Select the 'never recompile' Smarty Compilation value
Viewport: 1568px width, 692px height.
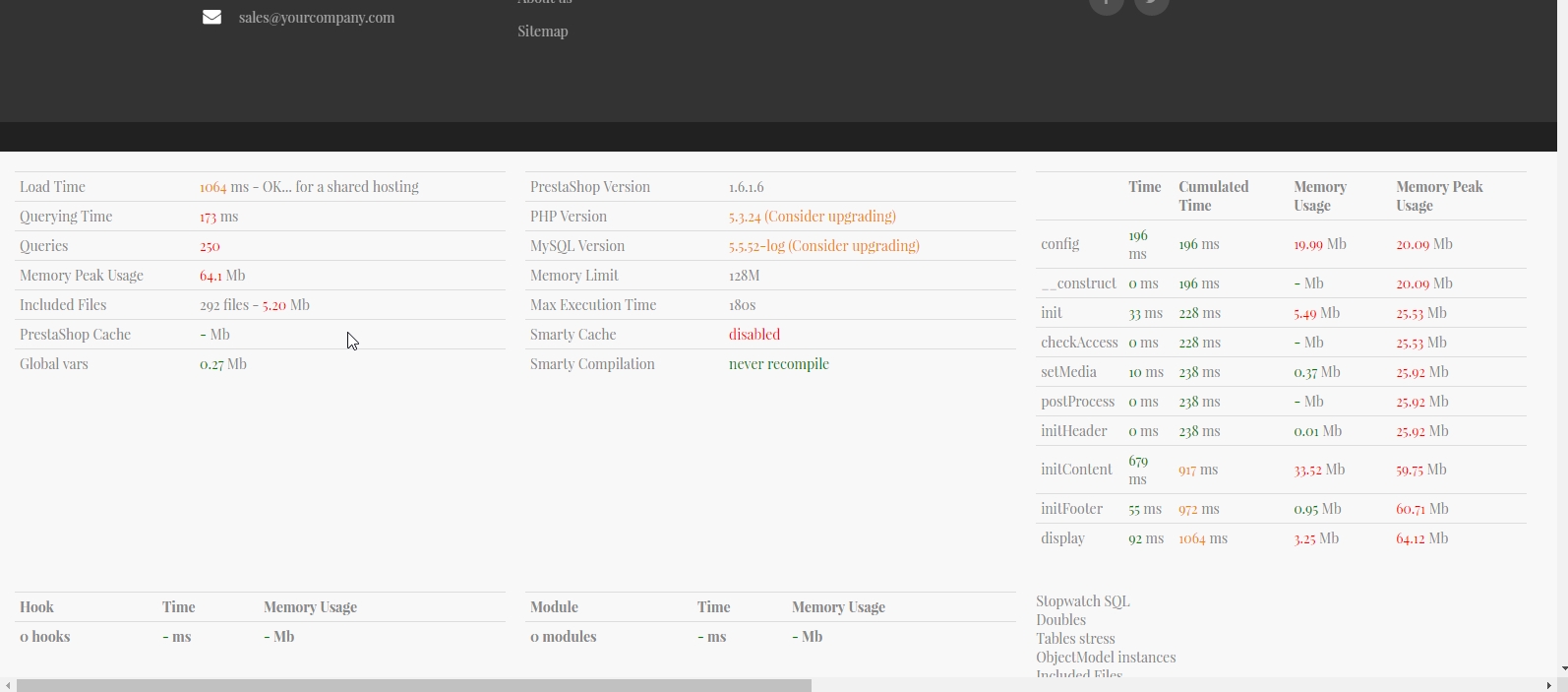pyautogui.click(x=779, y=364)
